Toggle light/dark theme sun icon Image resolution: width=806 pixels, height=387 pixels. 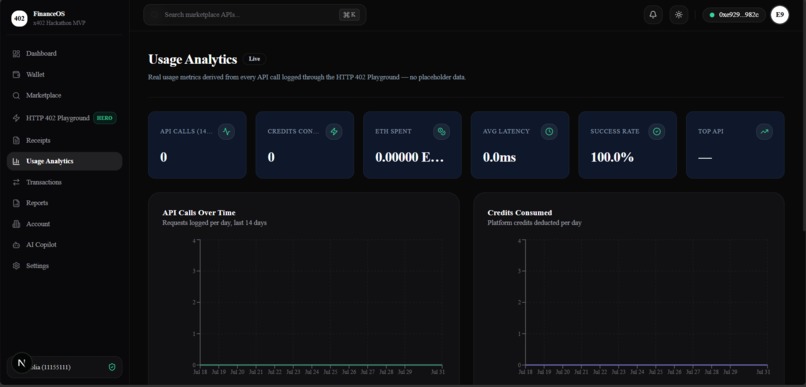pos(679,15)
